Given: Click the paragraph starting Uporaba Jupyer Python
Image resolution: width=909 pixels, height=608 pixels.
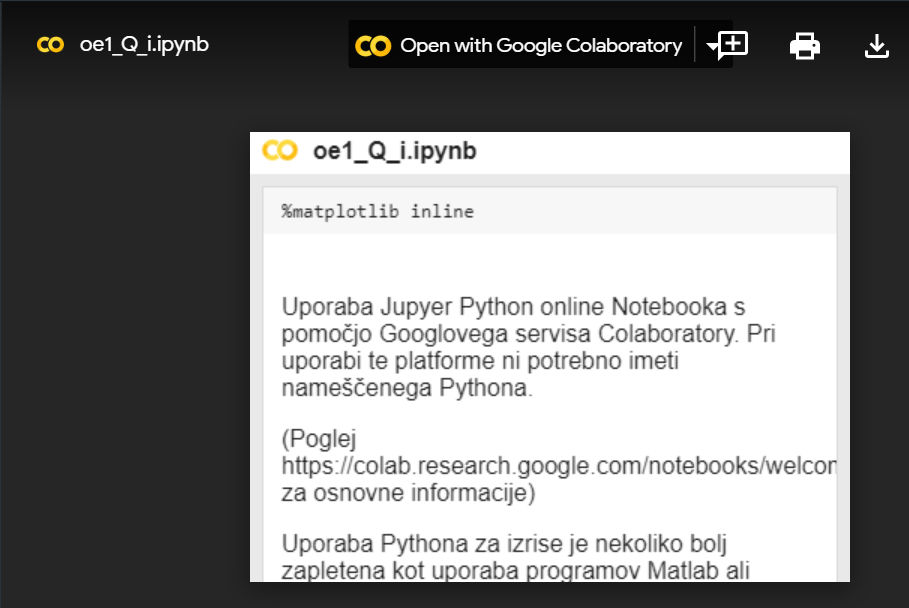Looking at the screenshot, I should pyautogui.click(x=528, y=347).
